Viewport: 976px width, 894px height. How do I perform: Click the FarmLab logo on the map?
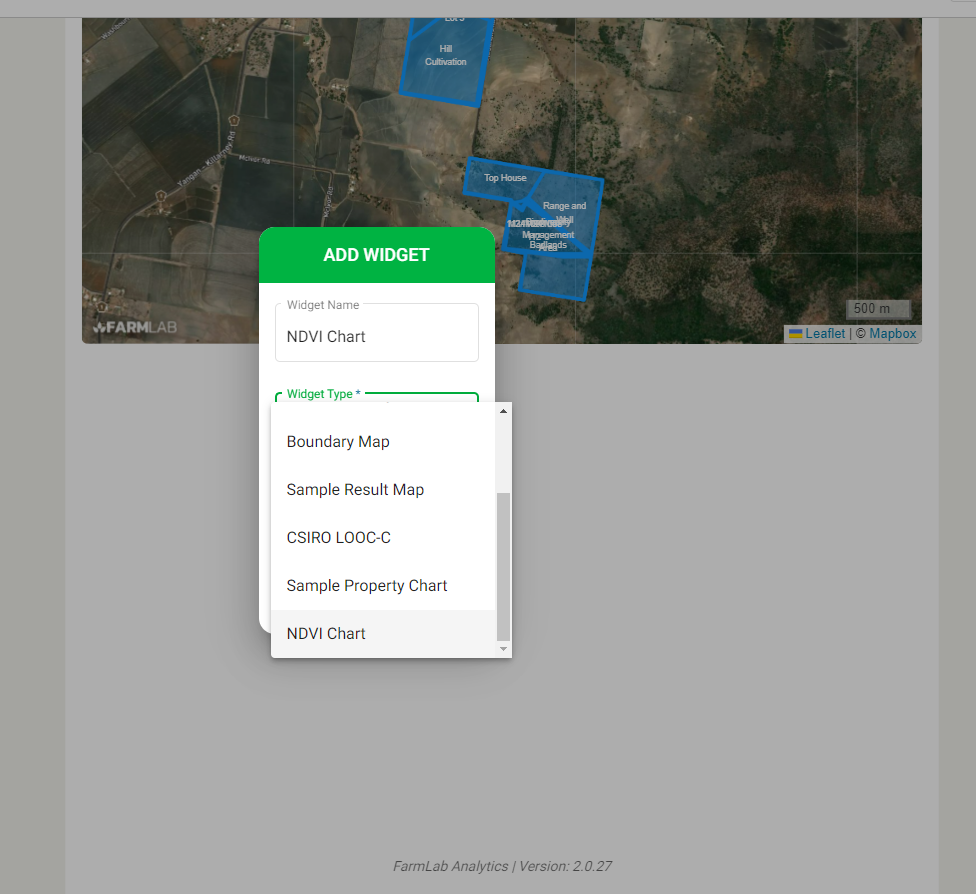click(134, 327)
